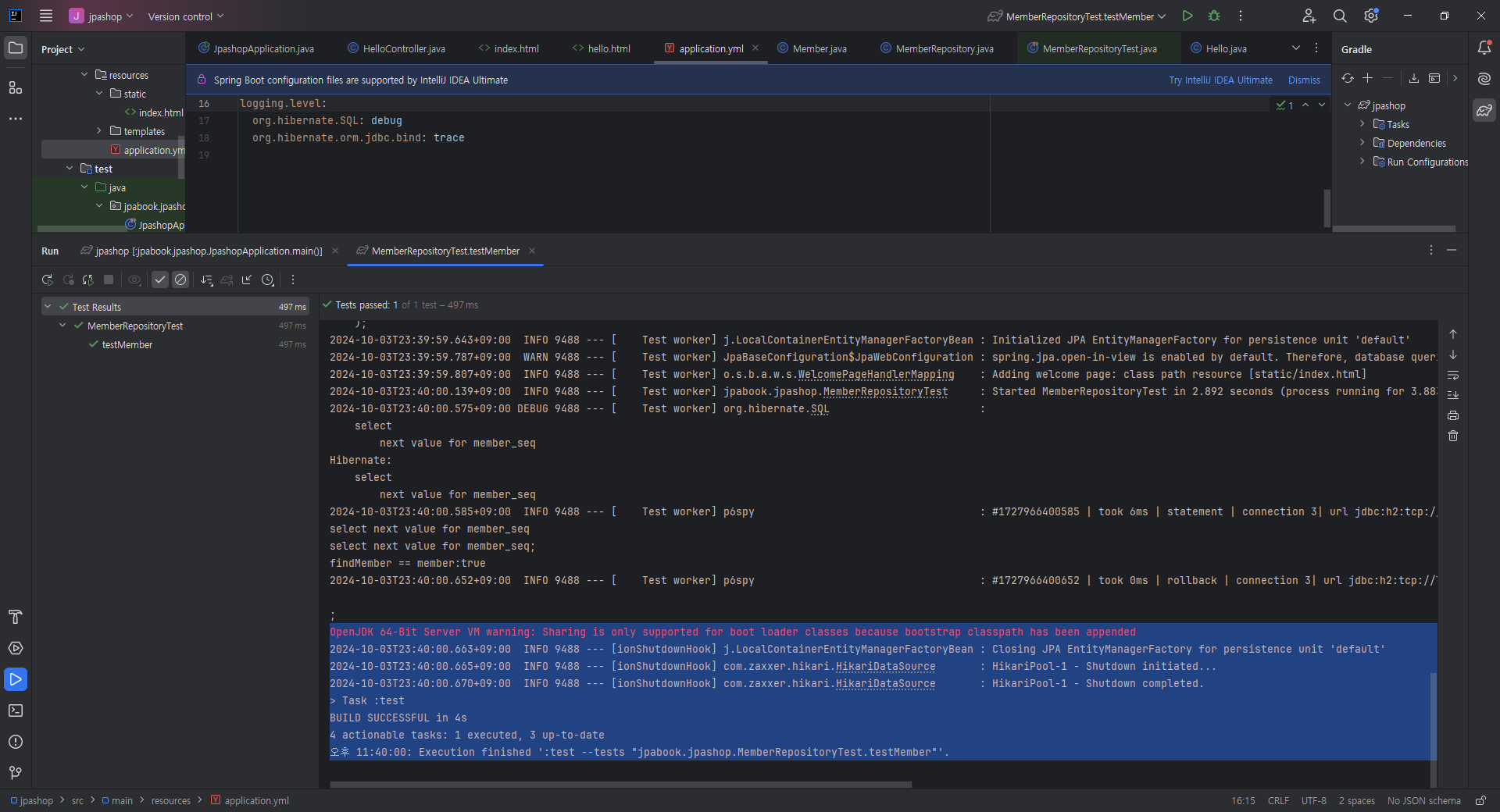1500x812 pixels.
Task: Expand the Gradle Dependencies node
Action: [x=1362, y=143]
